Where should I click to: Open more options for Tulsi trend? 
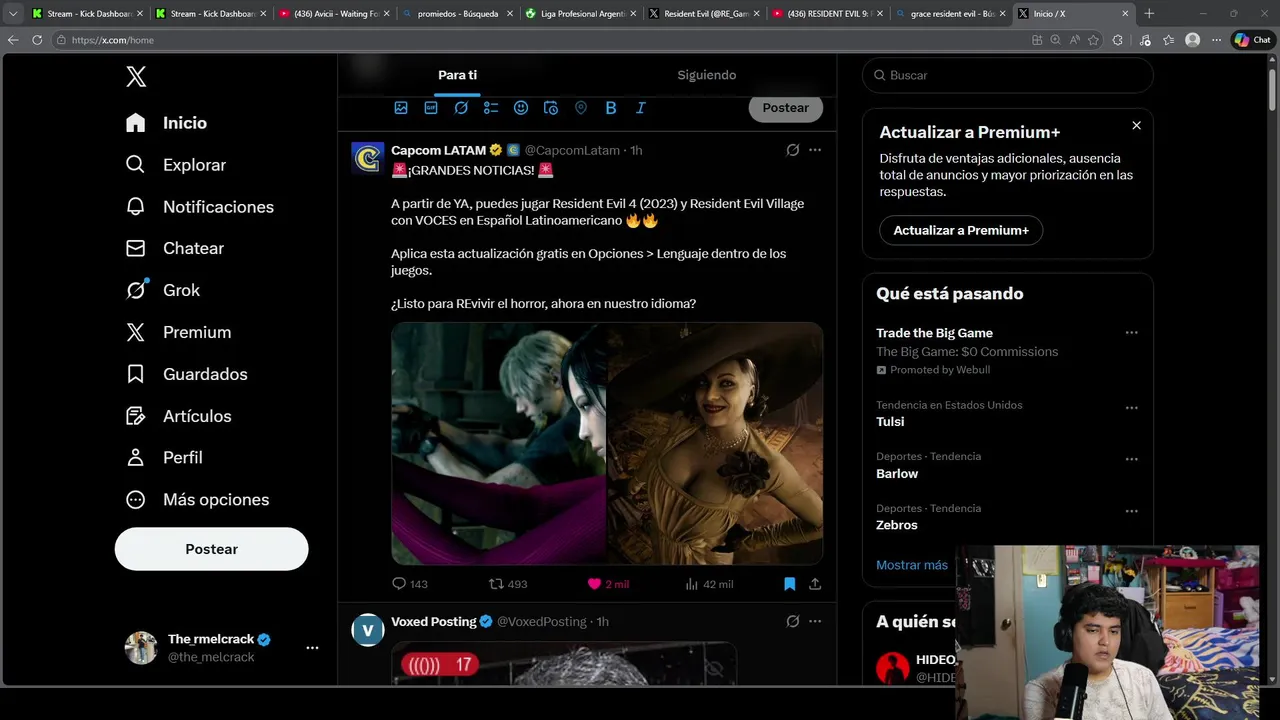(1131, 408)
